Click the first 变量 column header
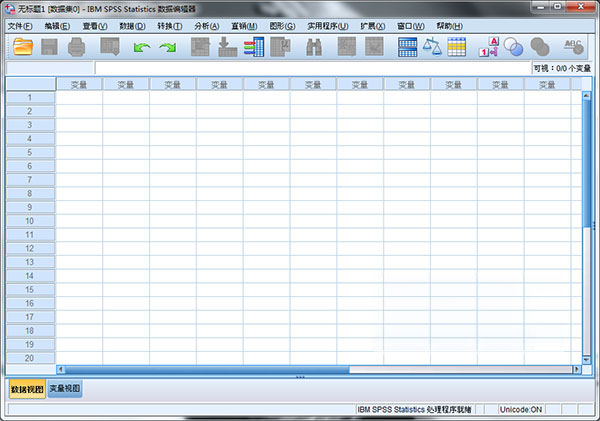Screen dimensions: 600x421 coord(79,84)
